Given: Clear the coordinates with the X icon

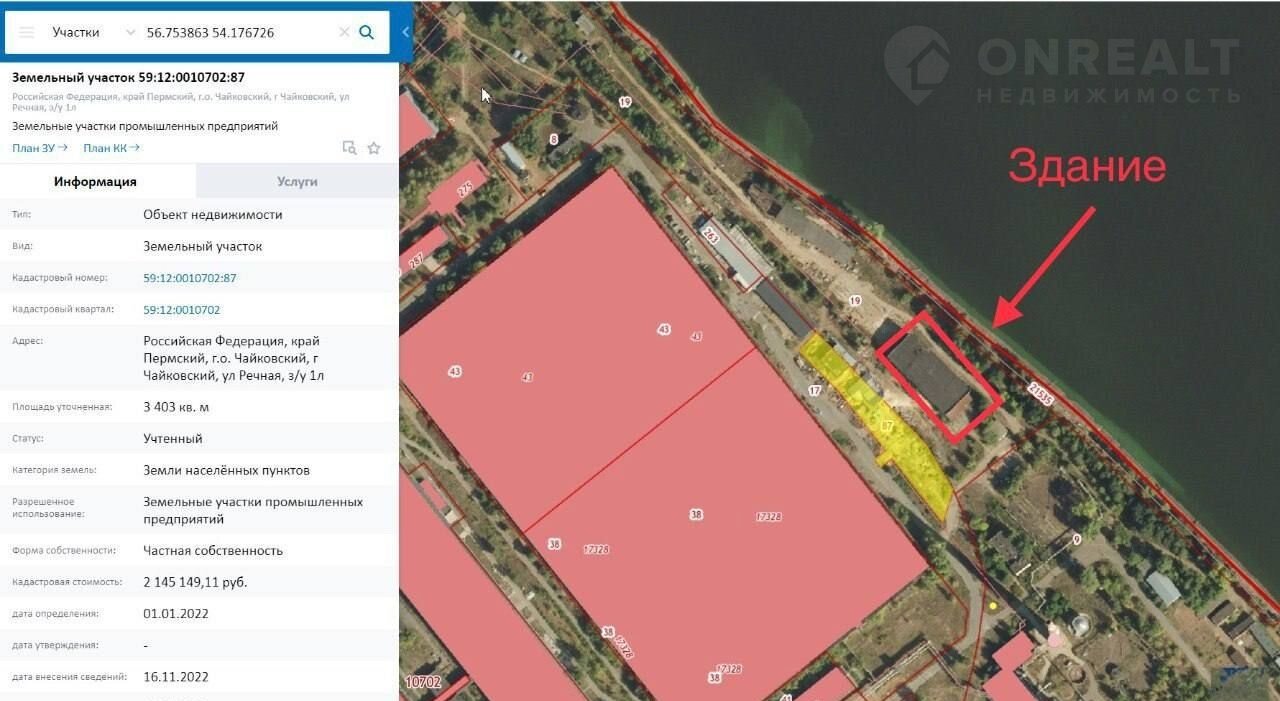Looking at the screenshot, I should 344,32.
